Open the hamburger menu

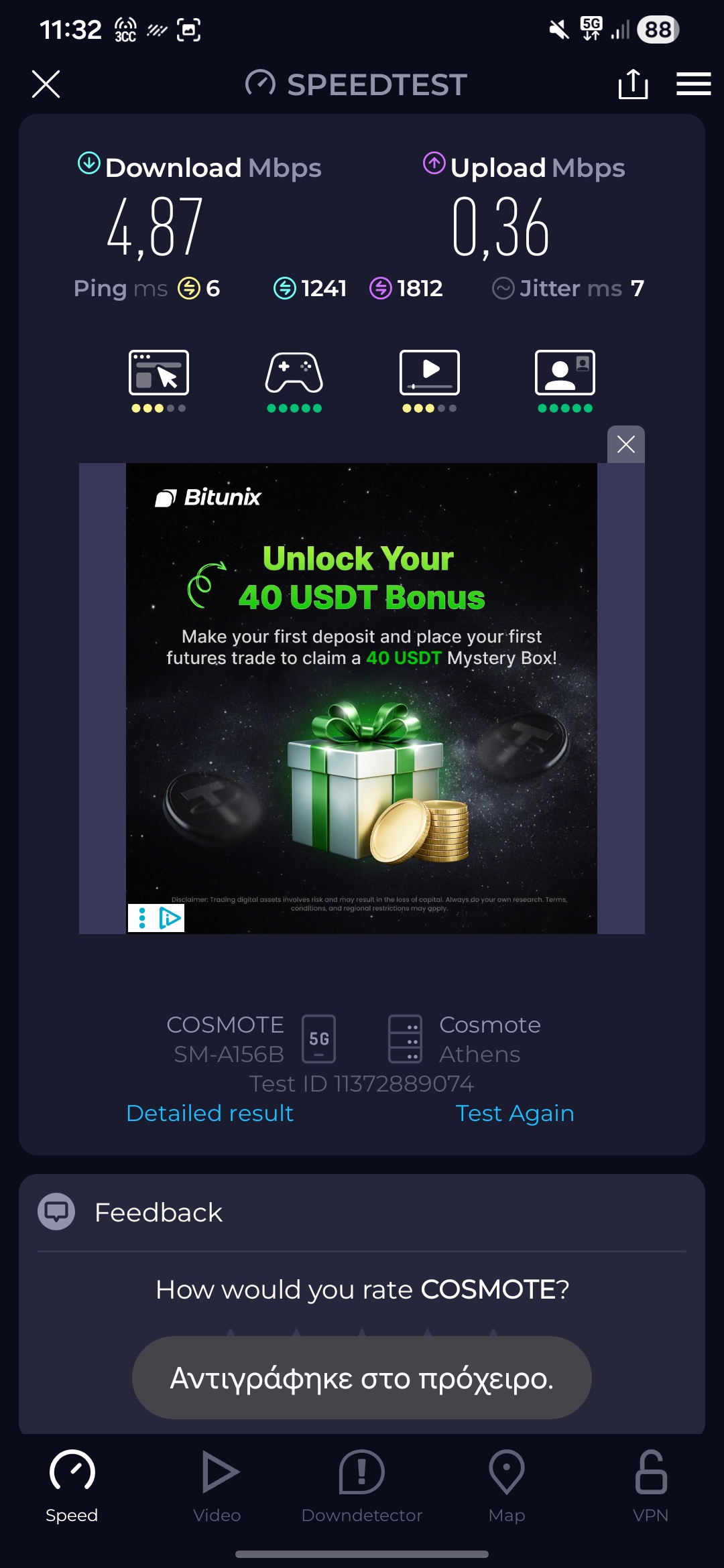pyautogui.click(x=693, y=84)
